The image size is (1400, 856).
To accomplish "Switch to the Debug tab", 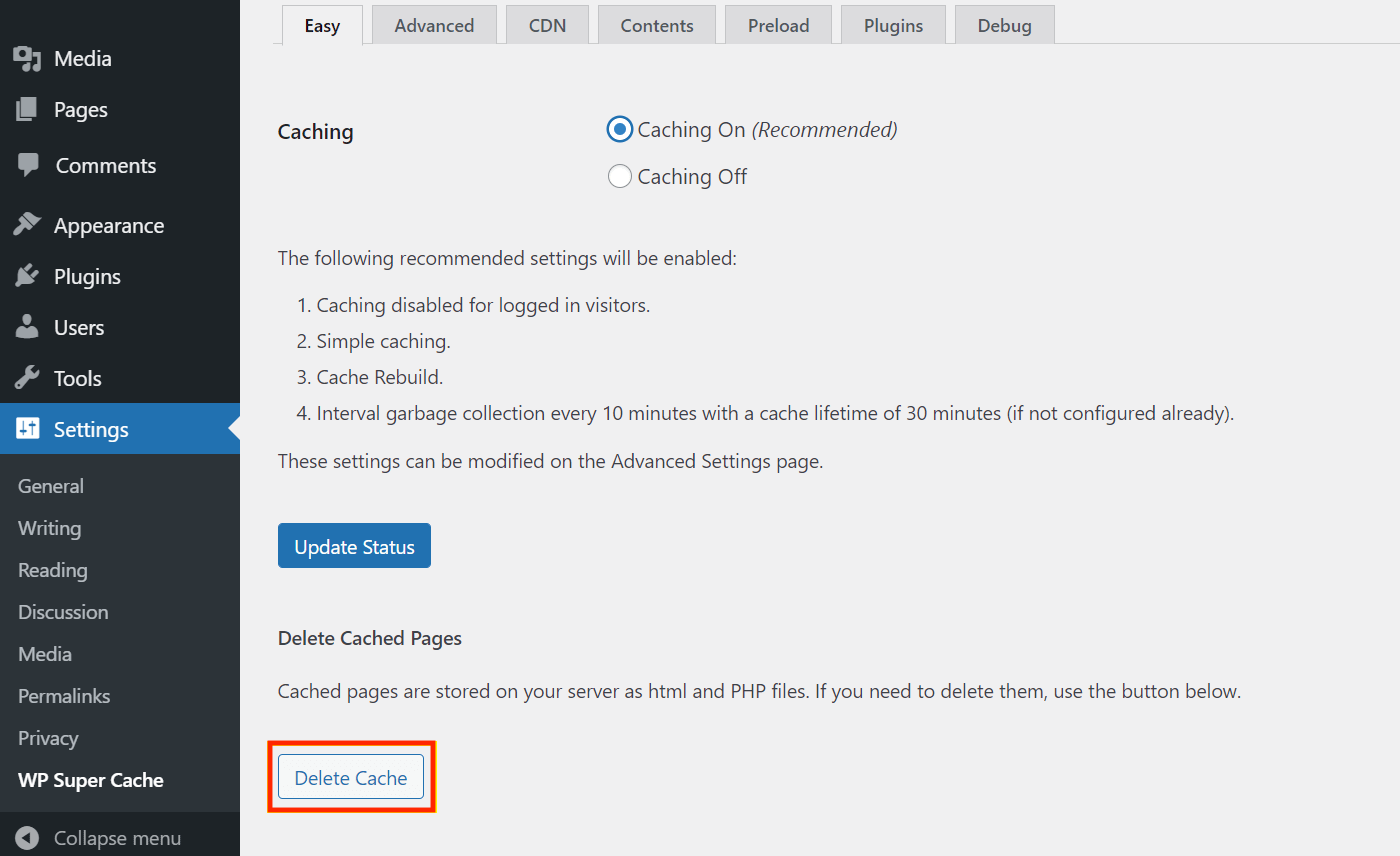I will tap(1004, 26).
